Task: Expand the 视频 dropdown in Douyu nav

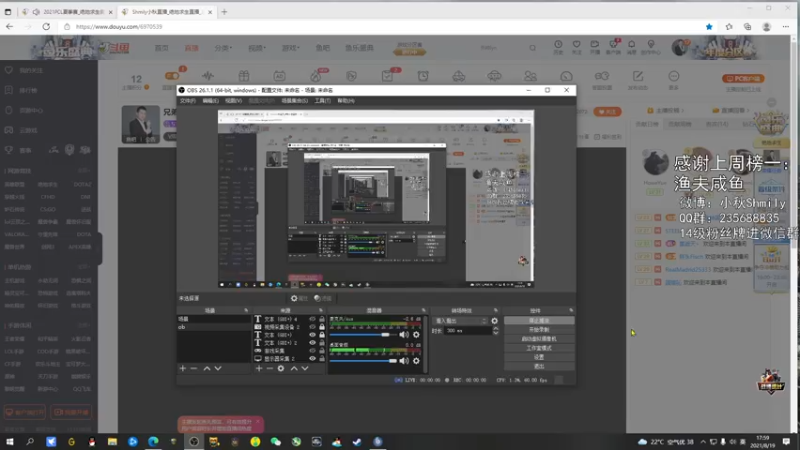Action: tap(257, 48)
